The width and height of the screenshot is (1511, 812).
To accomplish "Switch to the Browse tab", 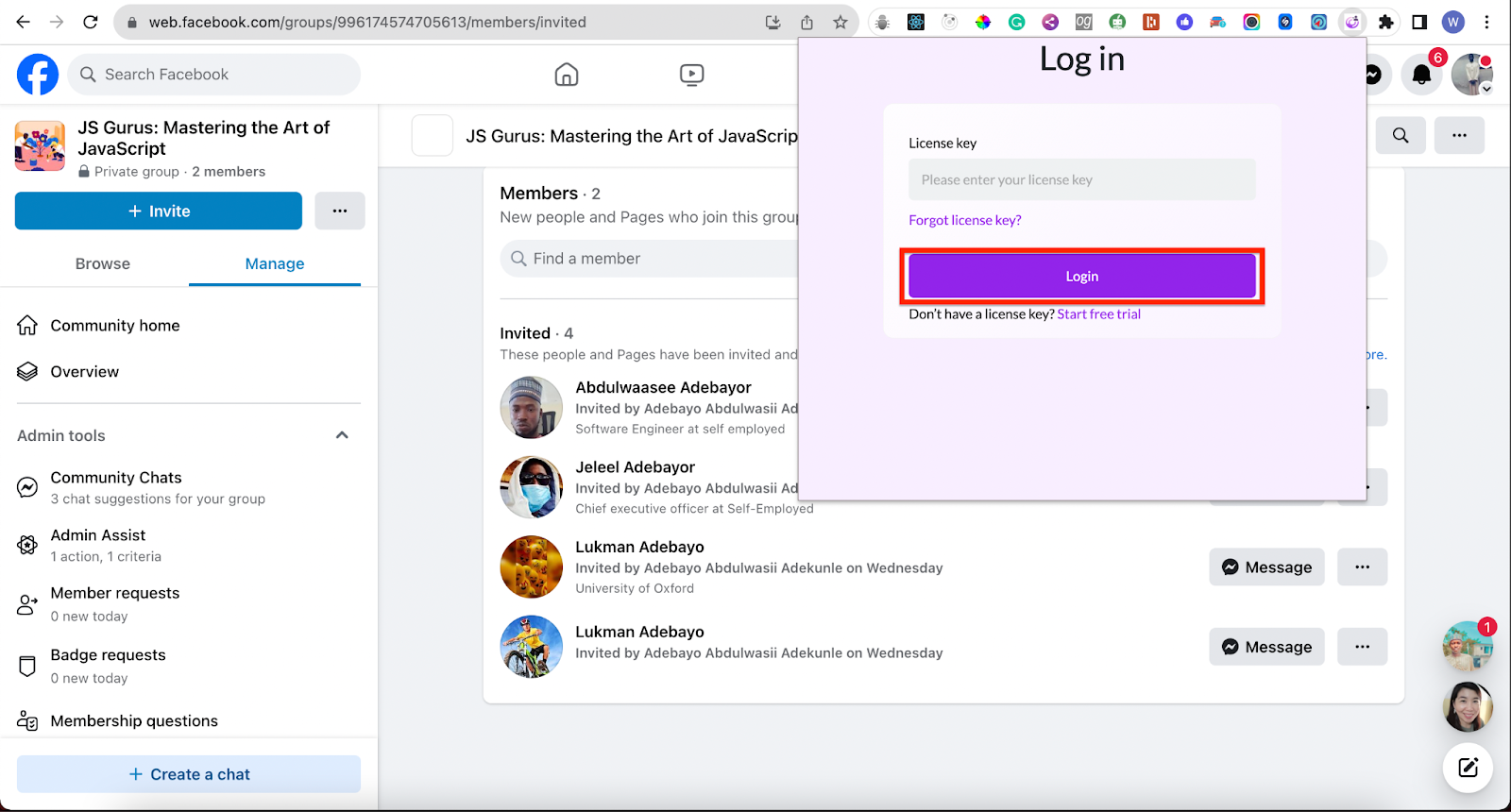I will [x=103, y=263].
